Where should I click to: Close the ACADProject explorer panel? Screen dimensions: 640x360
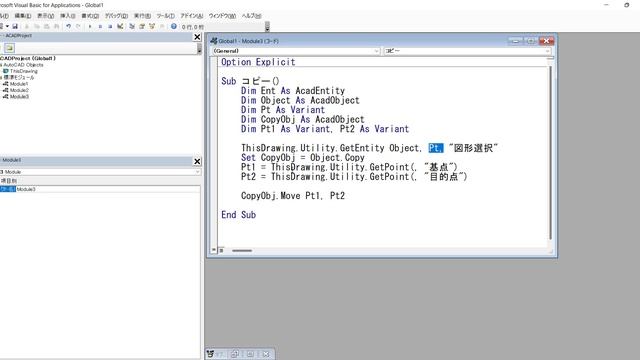[x=197, y=37]
